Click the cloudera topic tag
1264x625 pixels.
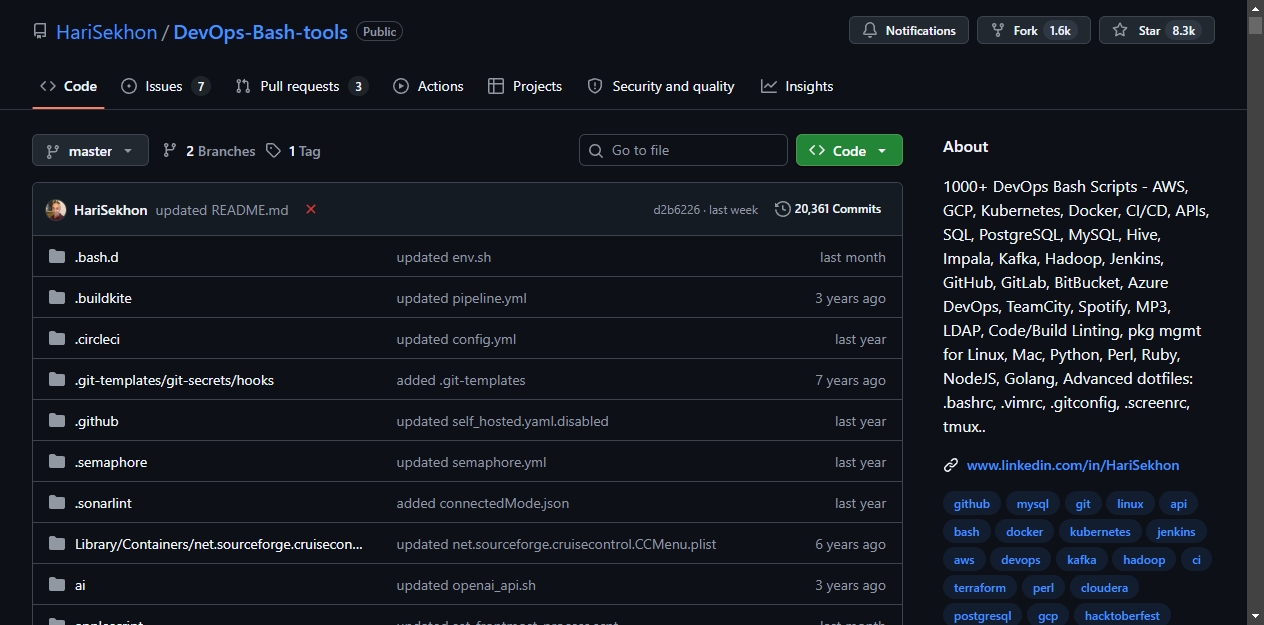click(1104, 588)
